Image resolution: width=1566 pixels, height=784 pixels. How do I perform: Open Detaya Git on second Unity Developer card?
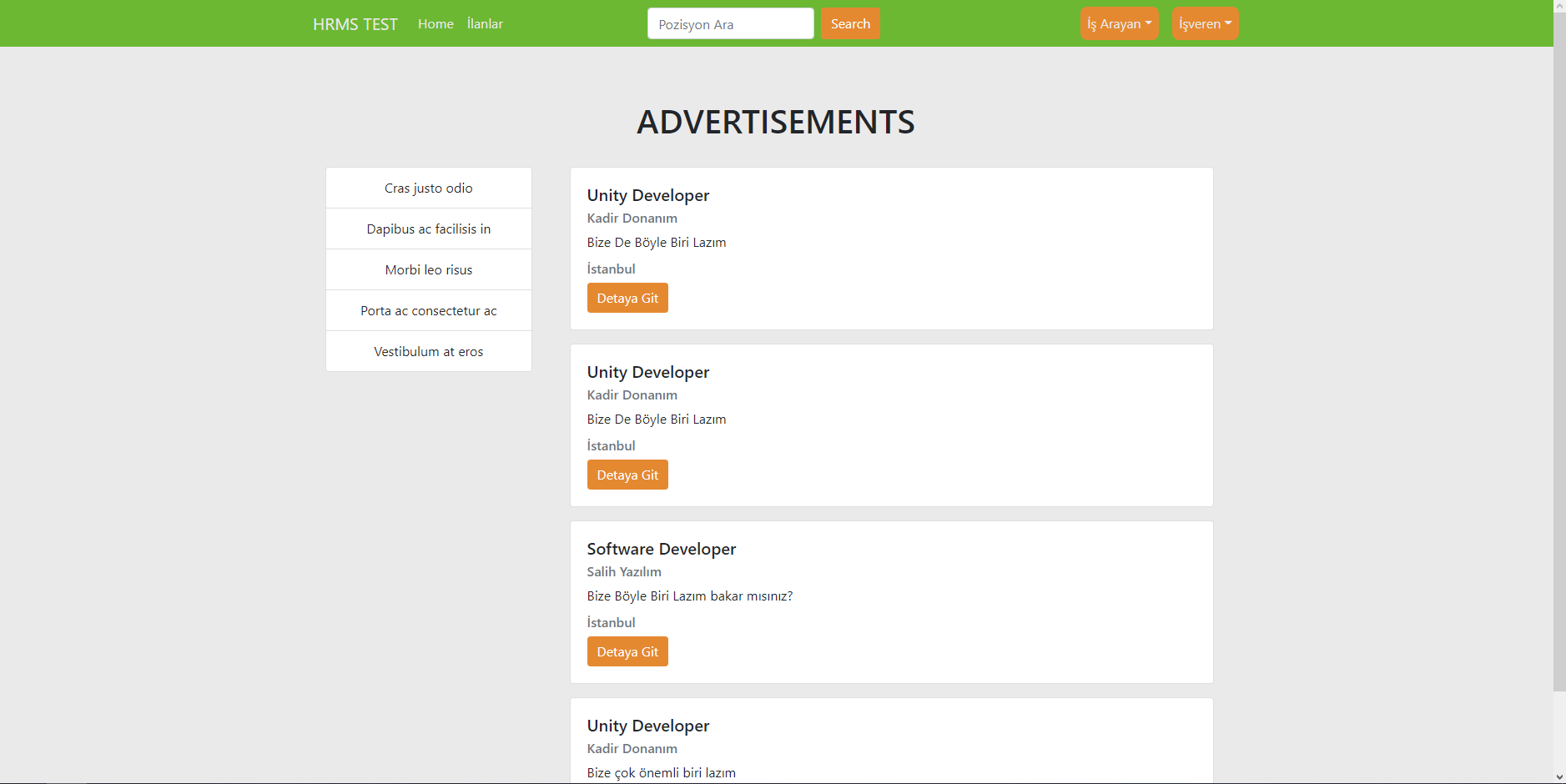pos(627,475)
